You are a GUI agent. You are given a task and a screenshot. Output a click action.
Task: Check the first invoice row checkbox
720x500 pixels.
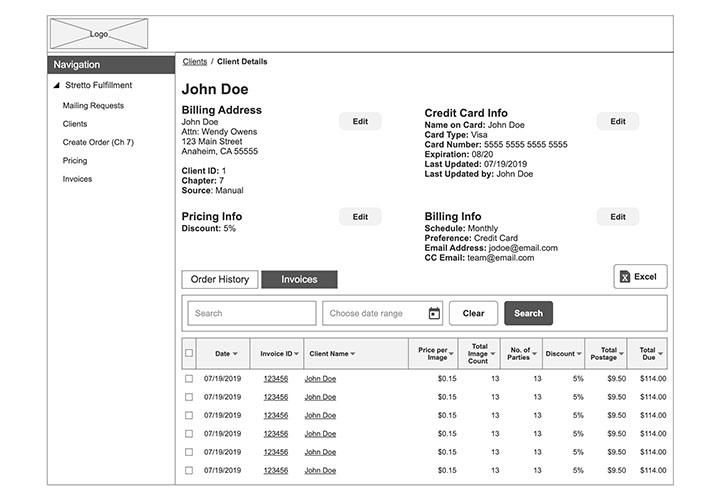pyautogui.click(x=189, y=379)
